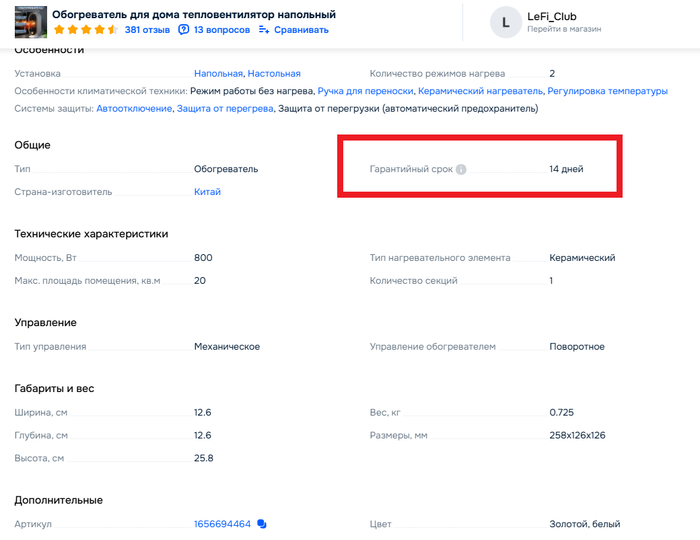Open the Китай country link

pyautogui.click(x=207, y=192)
